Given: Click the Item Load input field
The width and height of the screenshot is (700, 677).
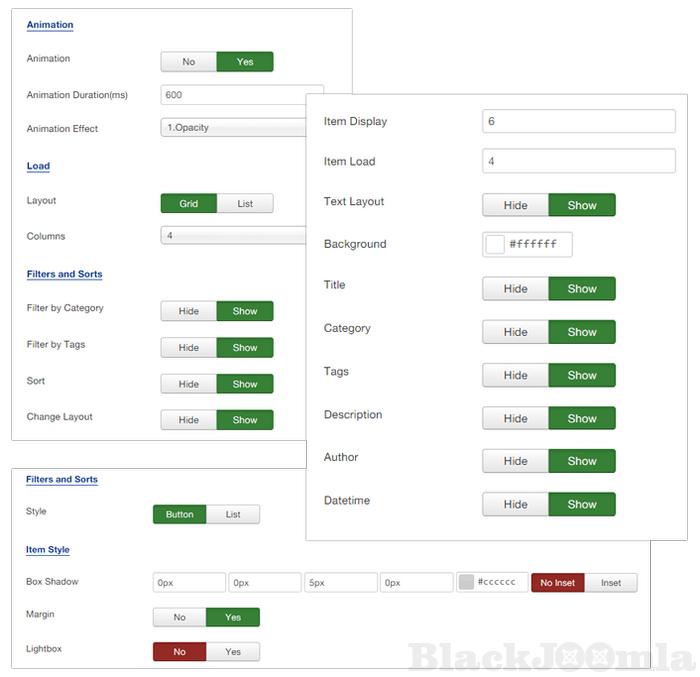Looking at the screenshot, I should coord(578,161).
